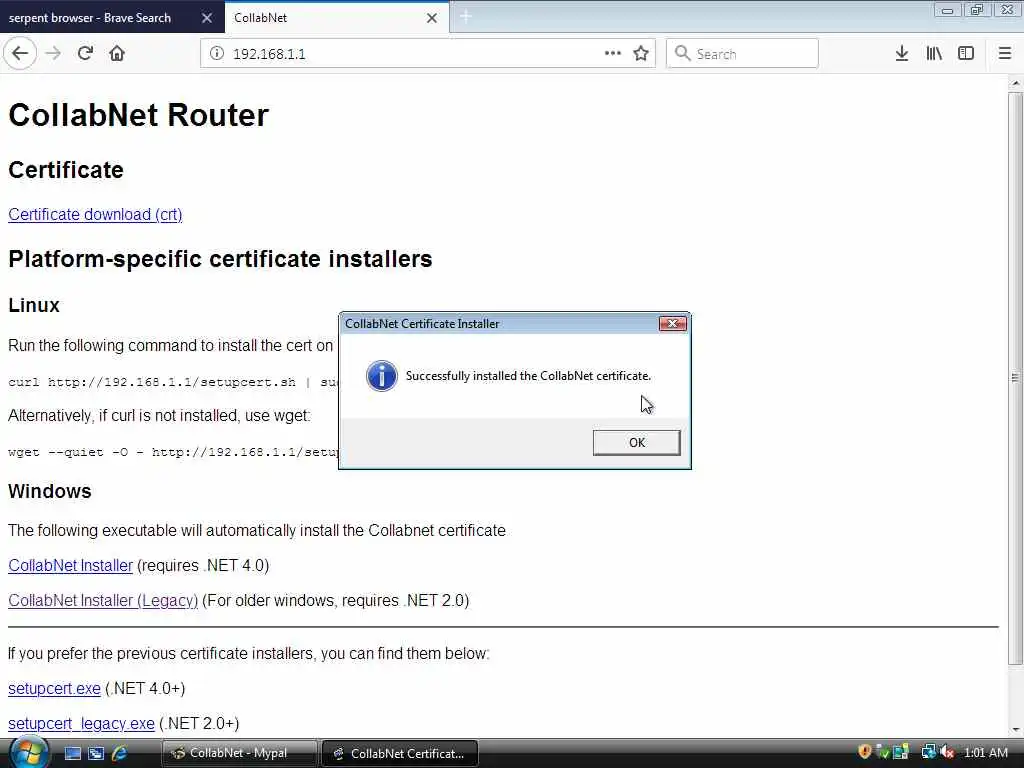Click the scrollbar down arrow
The height and width of the screenshot is (768, 1024).
1015,729
